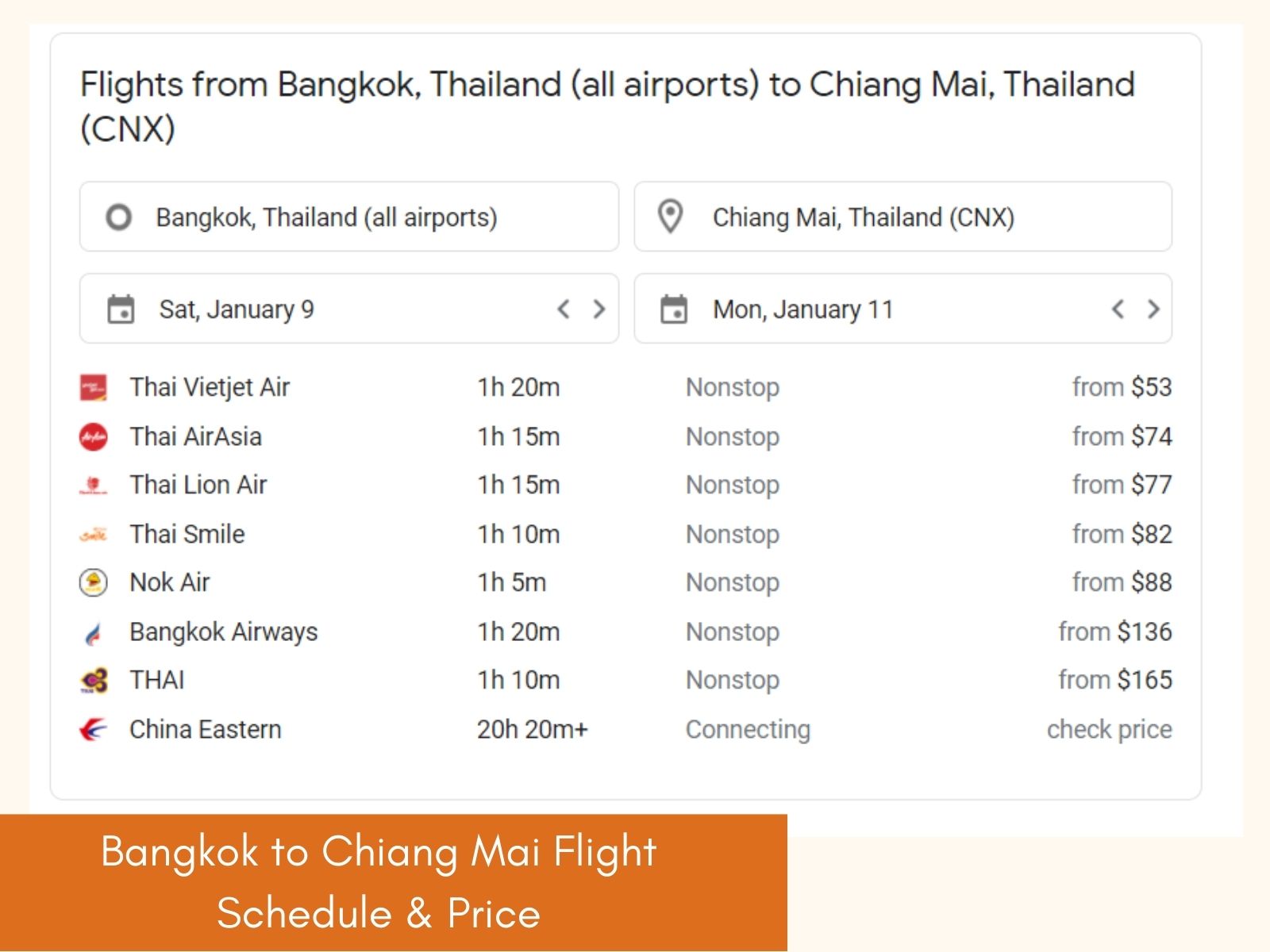Select the China Eastern airline logo
1270x952 pixels.
(x=90, y=728)
